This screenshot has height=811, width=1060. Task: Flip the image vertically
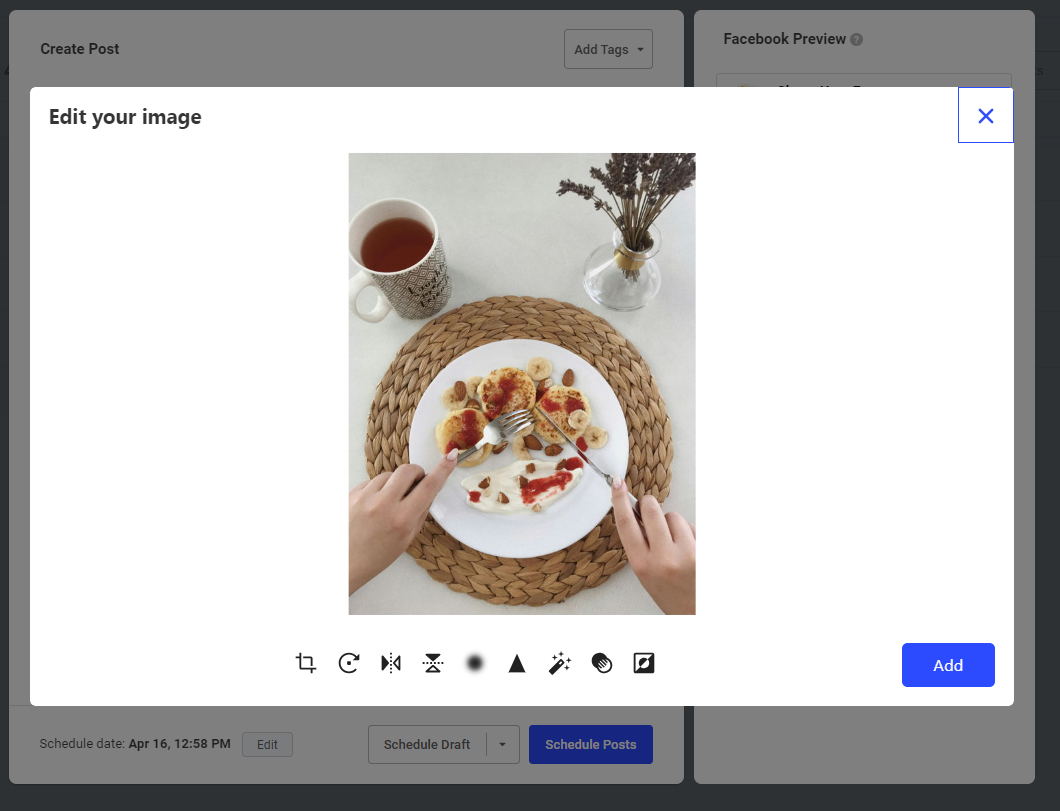[432, 662]
